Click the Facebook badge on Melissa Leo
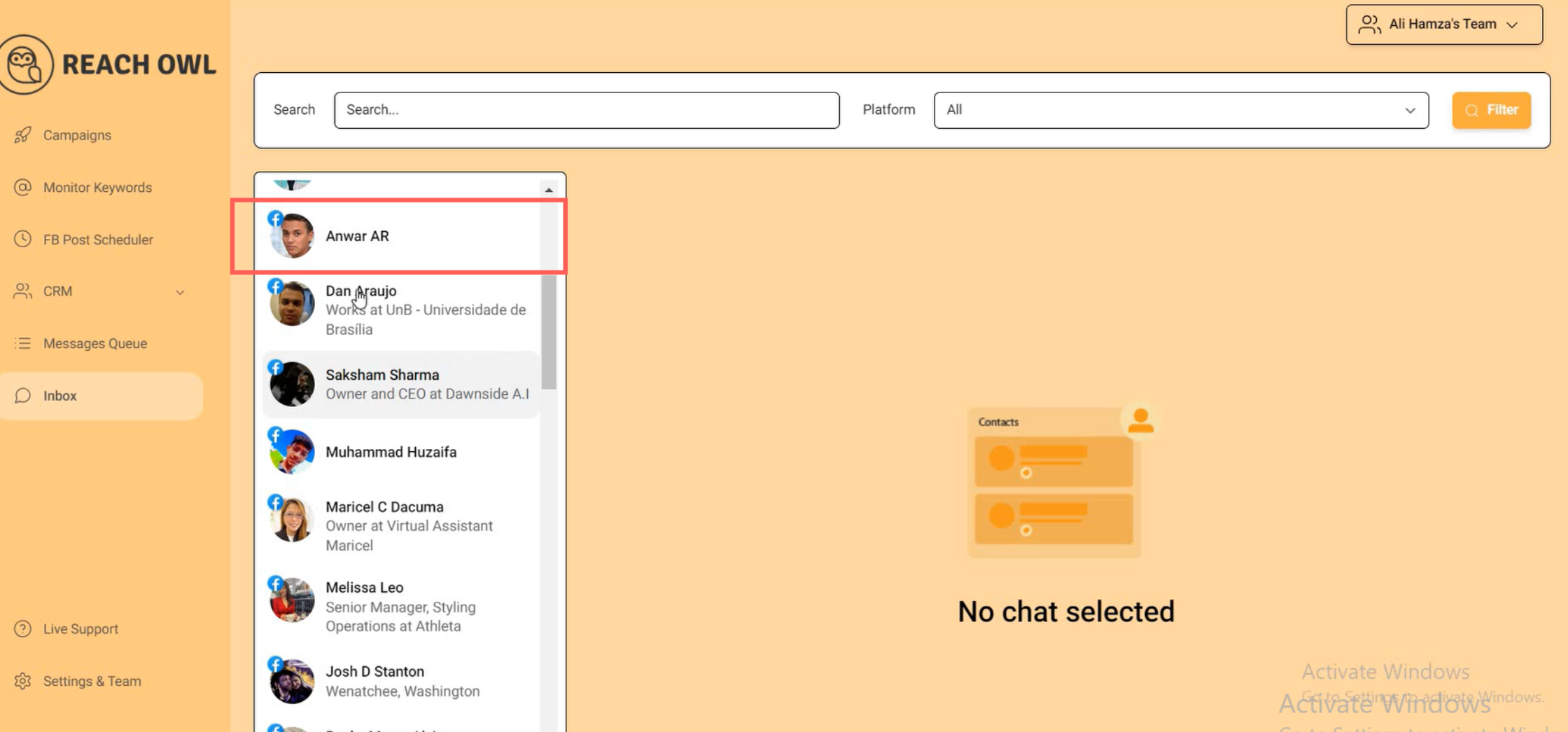This screenshot has width=1568, height=732. [x=275, y=583]
